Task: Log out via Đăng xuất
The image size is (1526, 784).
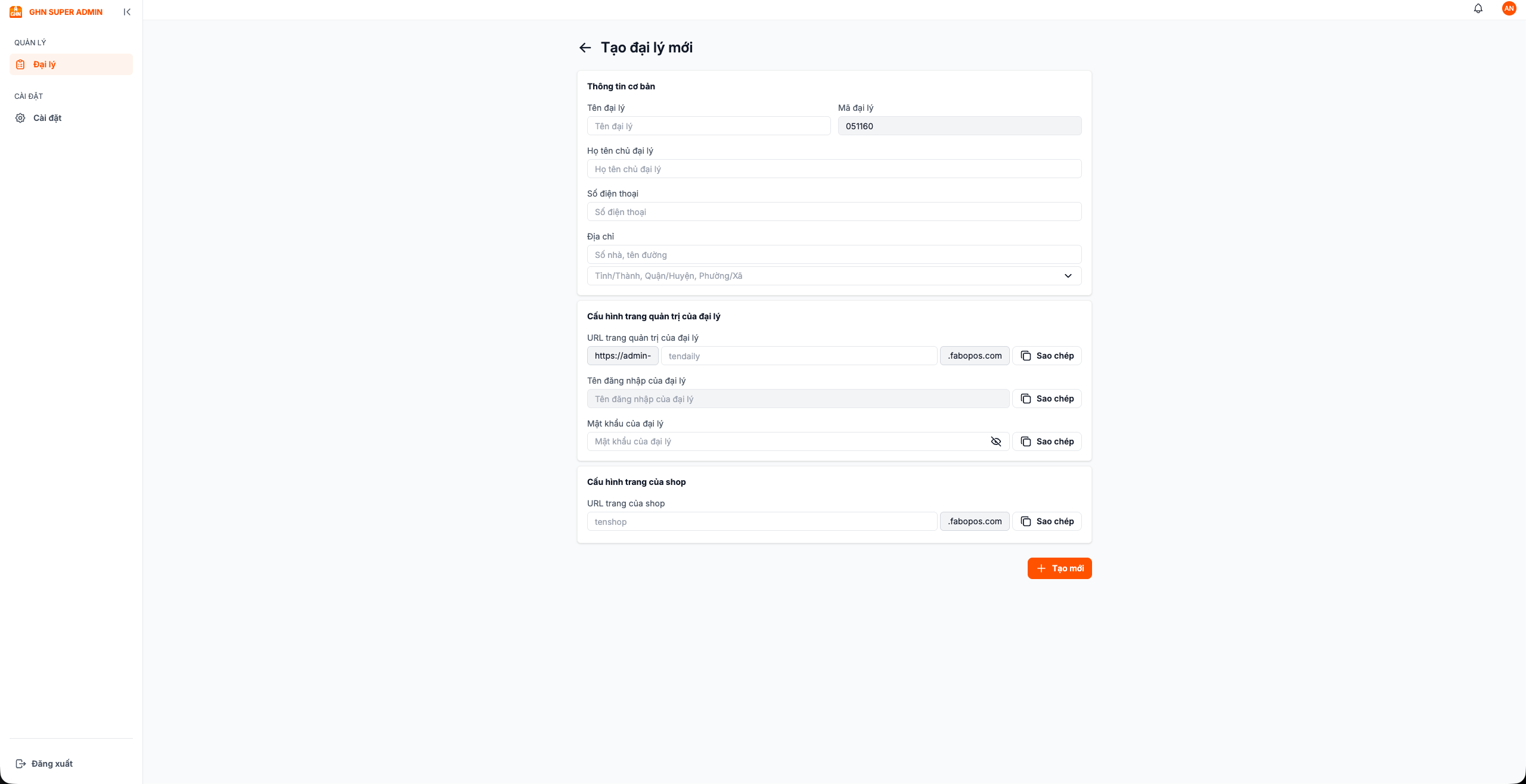Action: pos(44,764)
